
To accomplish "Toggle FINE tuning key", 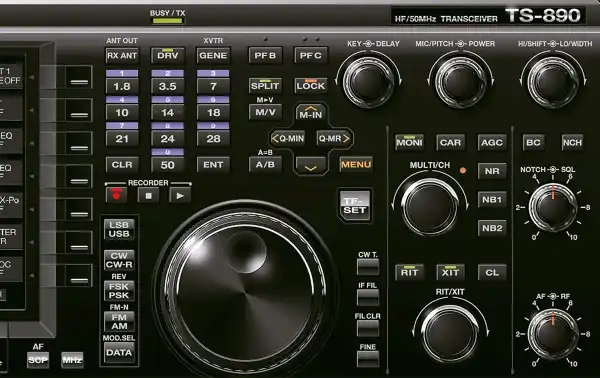I will [368, 359].
